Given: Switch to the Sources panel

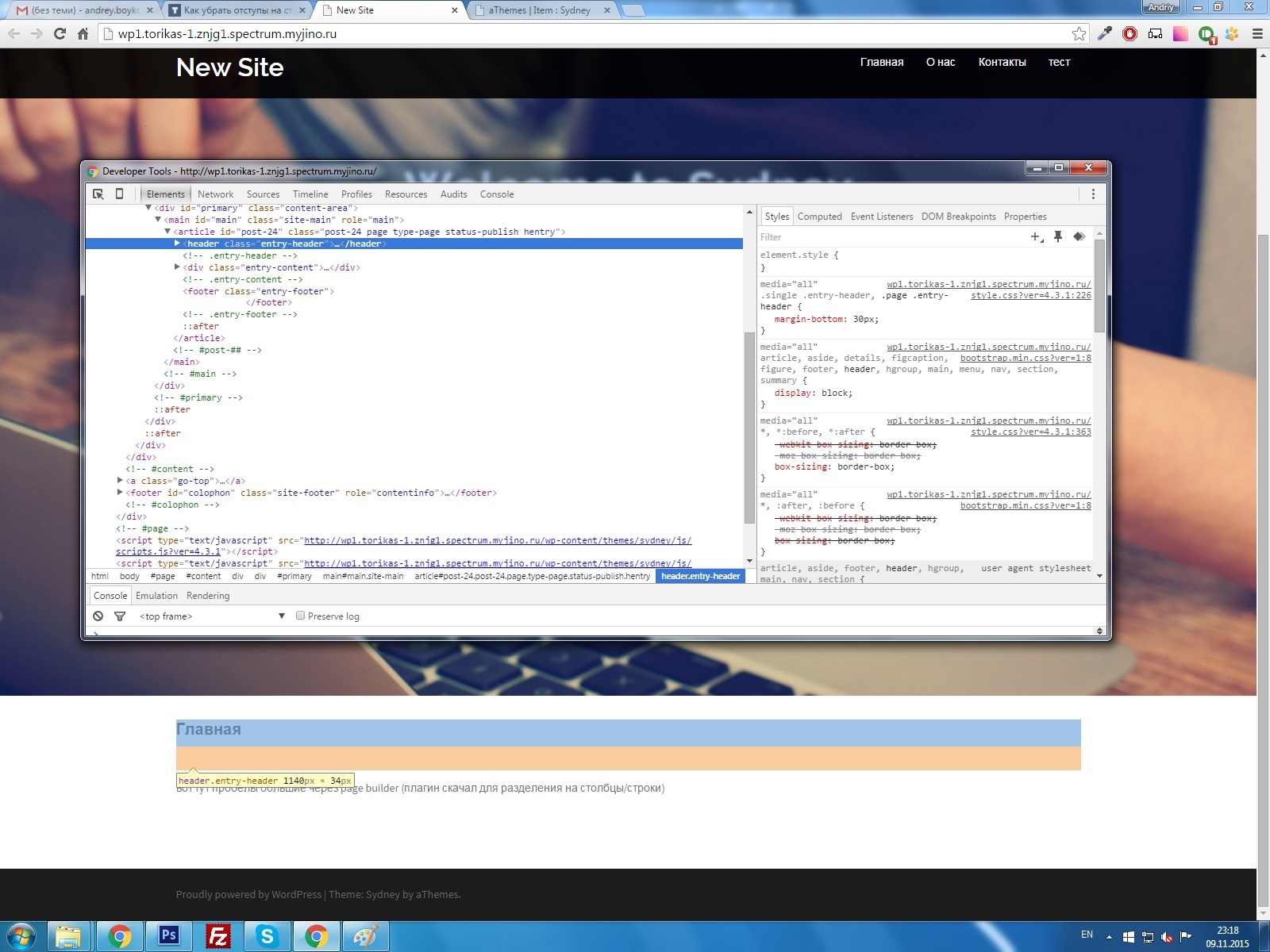Looking at the screenshot, I should 263,194.
